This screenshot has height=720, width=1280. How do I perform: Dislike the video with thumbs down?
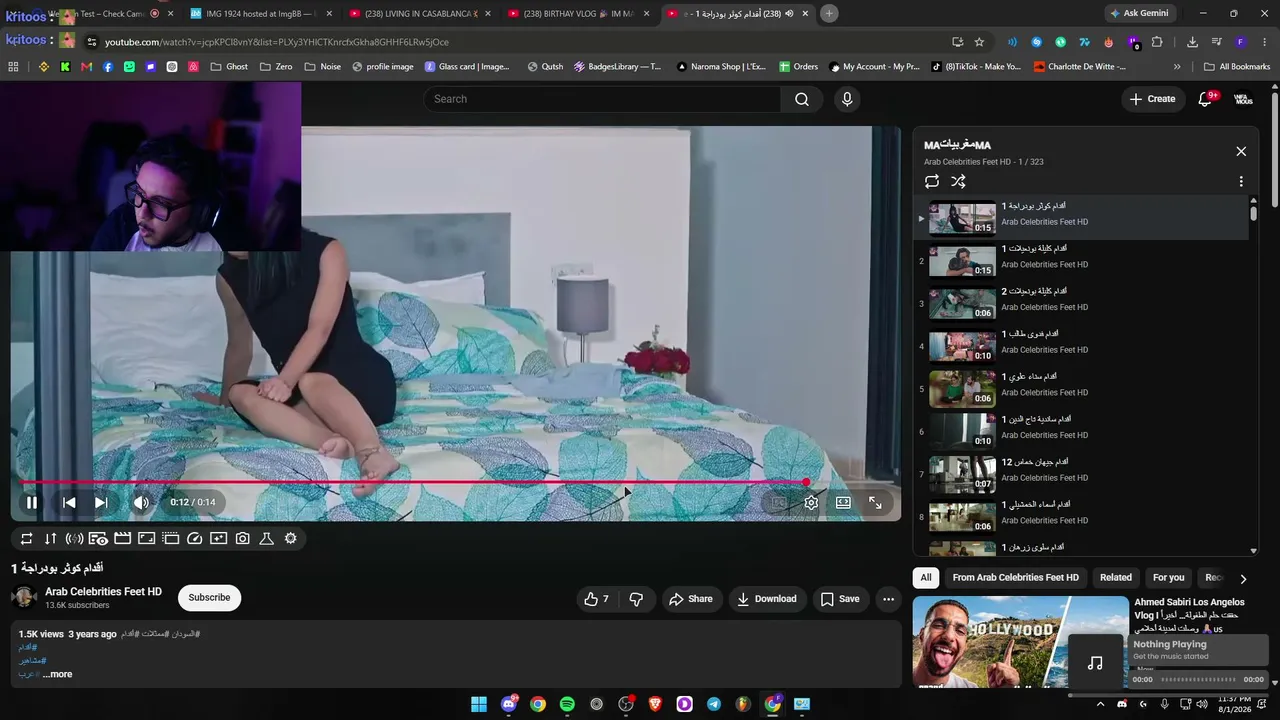click(636, 599)
